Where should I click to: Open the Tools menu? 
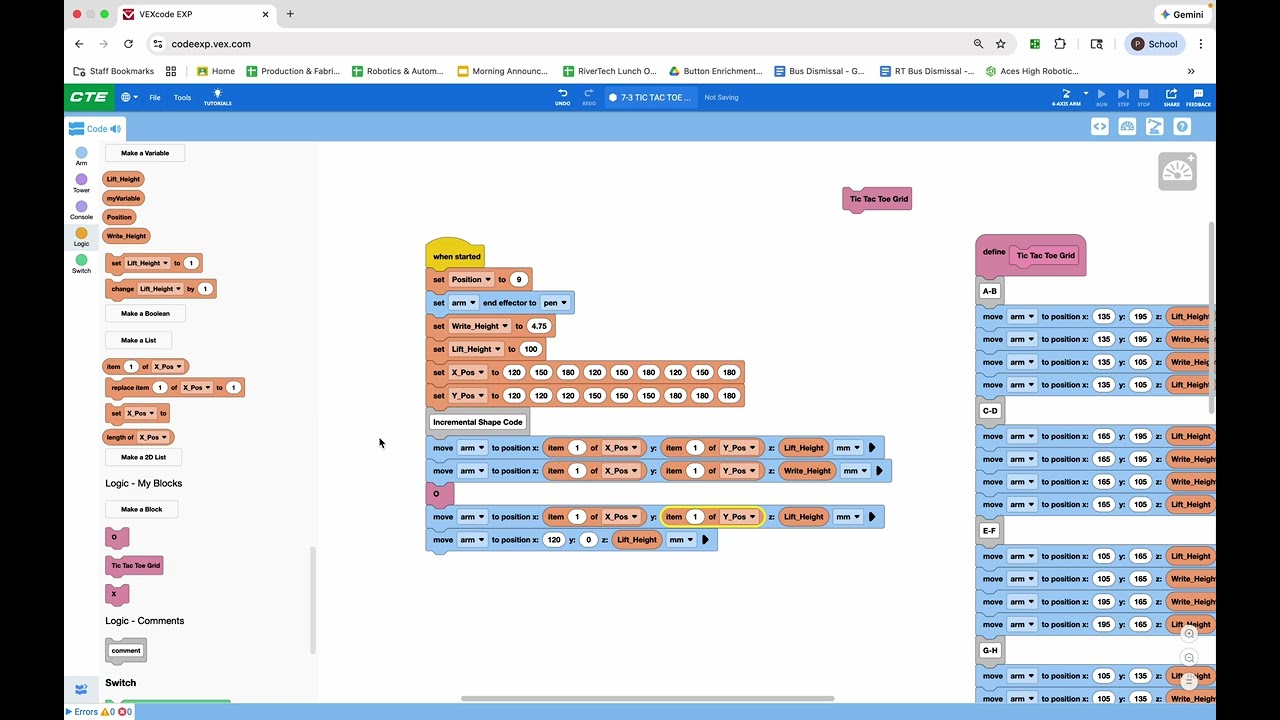(x=182, y=98)
